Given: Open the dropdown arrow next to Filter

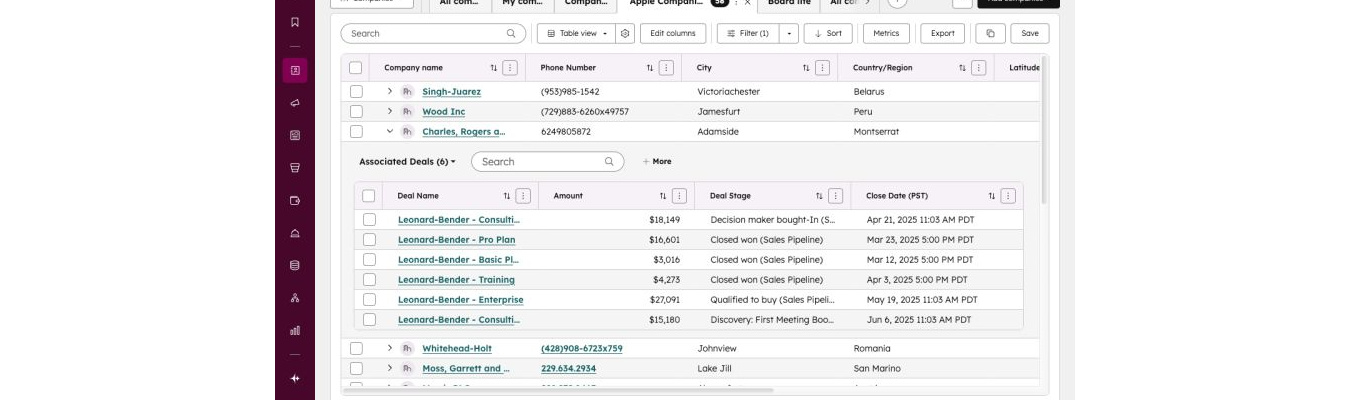Looking at the screenshot, I should coord(789,33).
